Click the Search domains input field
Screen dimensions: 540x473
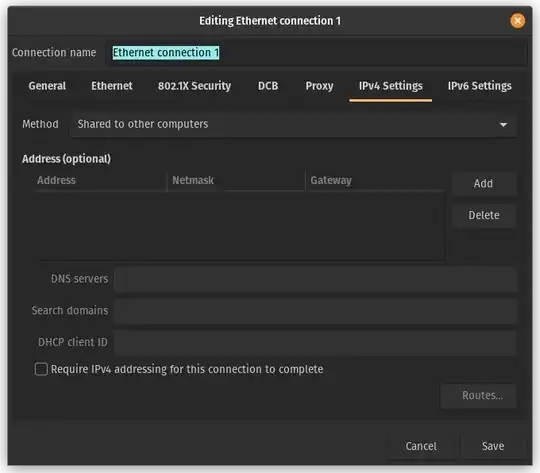tap(315, 311)
